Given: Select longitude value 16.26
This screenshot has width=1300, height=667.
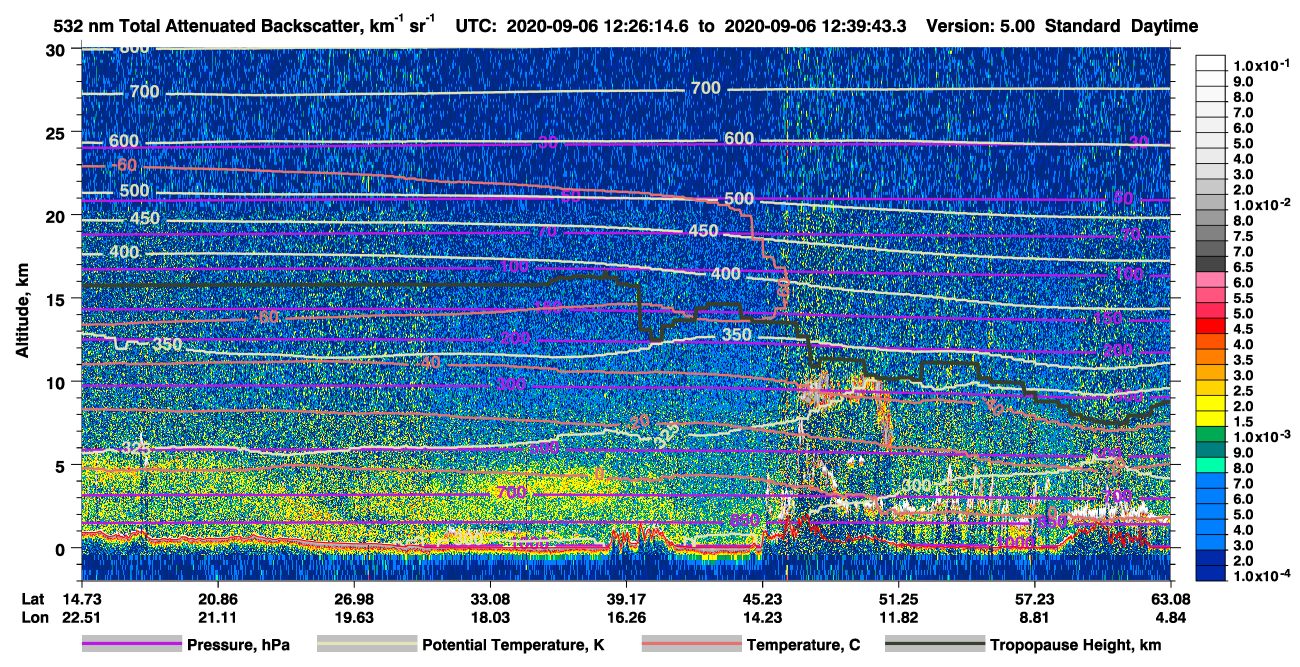Looking at the screenshot, I should (x=626, y=618).
